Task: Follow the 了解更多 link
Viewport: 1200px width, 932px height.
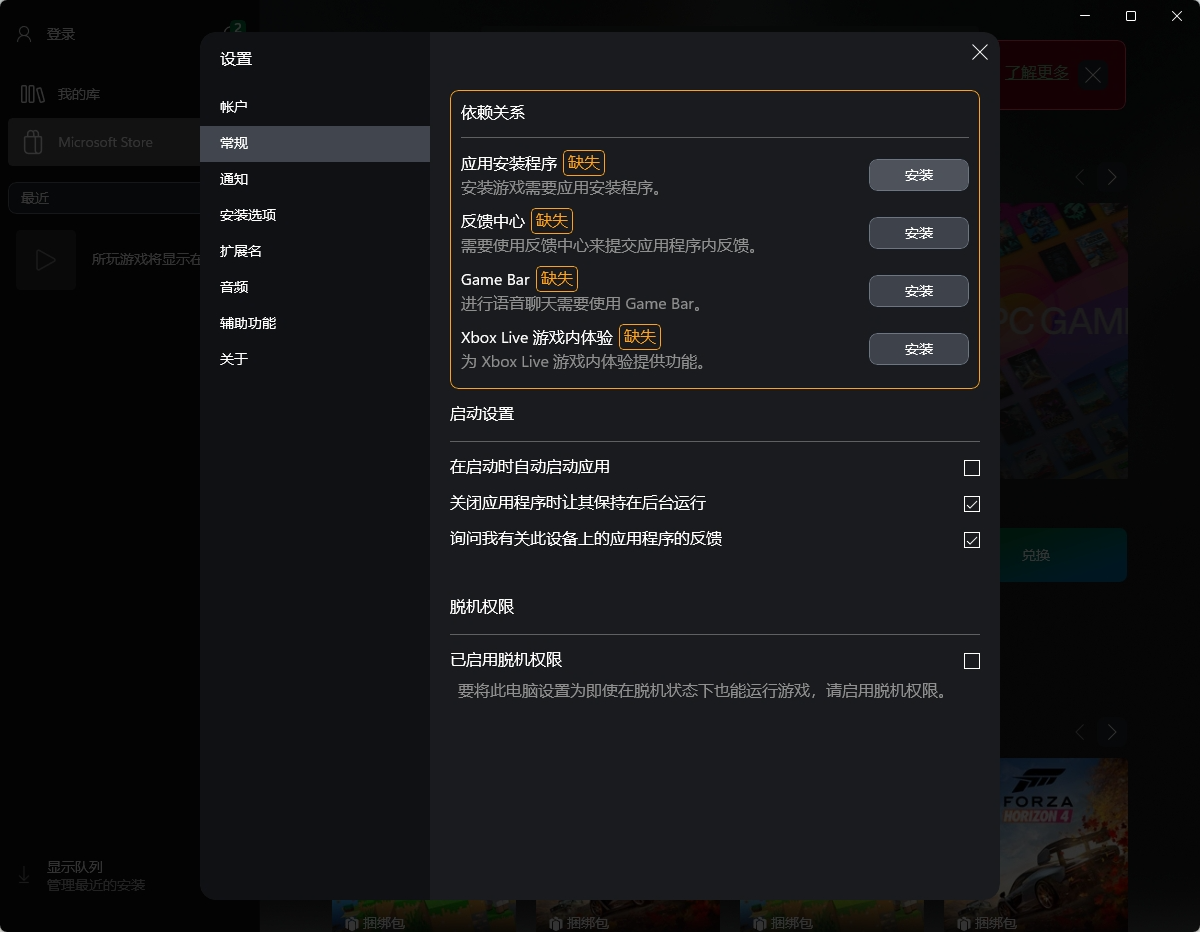Action: [1037, 73]
